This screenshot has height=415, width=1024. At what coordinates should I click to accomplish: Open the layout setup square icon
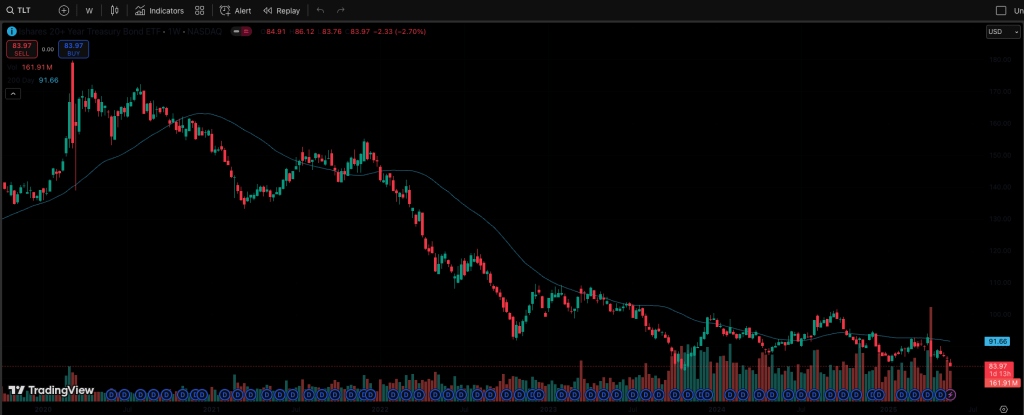click(x=1002, y=10)
